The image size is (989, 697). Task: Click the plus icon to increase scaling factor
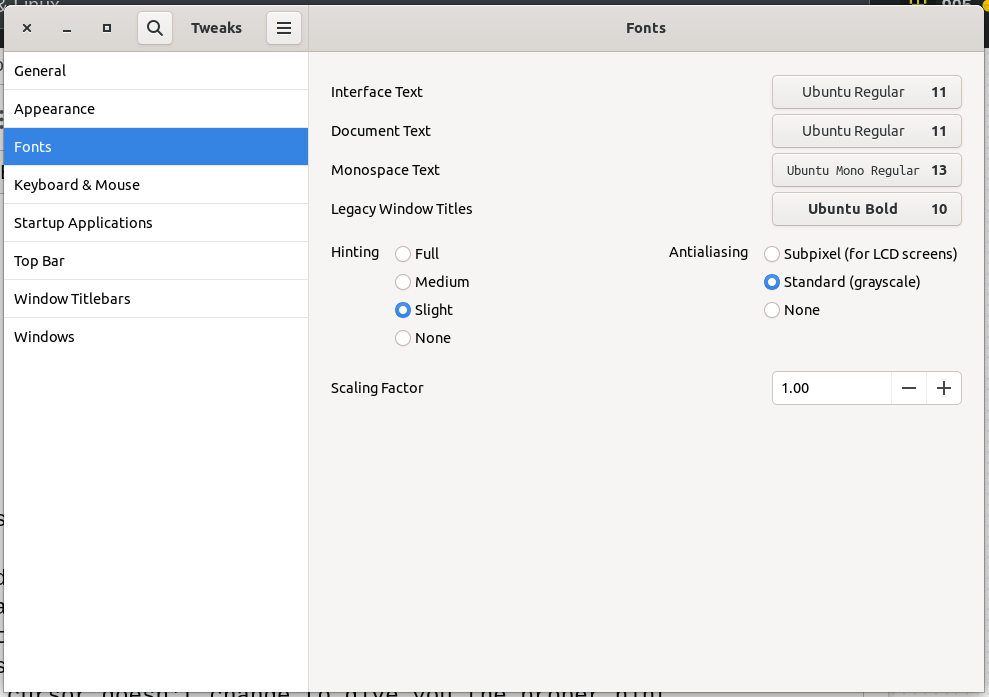pyautogui.click(x=943, y=388)
